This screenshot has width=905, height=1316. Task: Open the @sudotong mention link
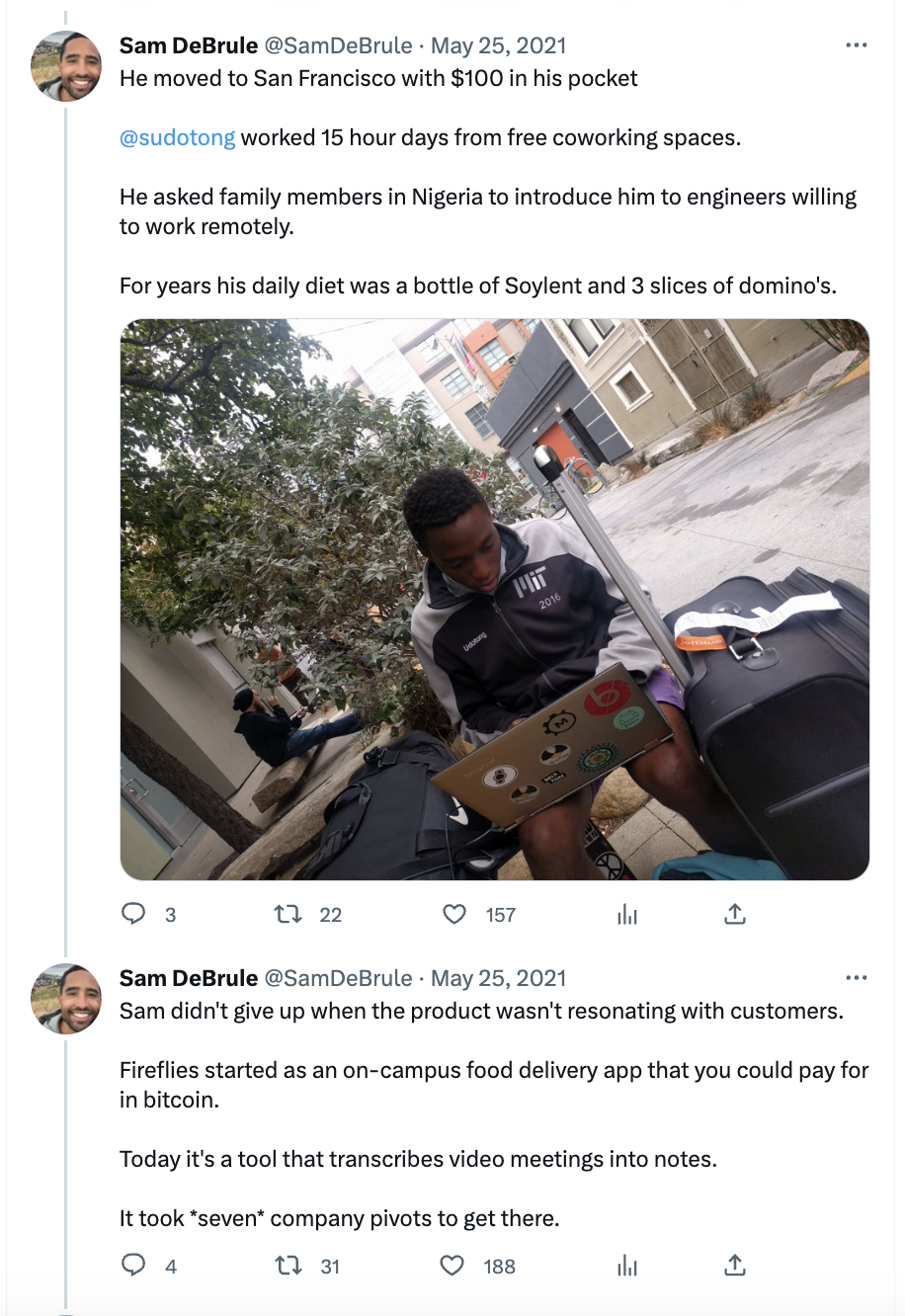178,137
